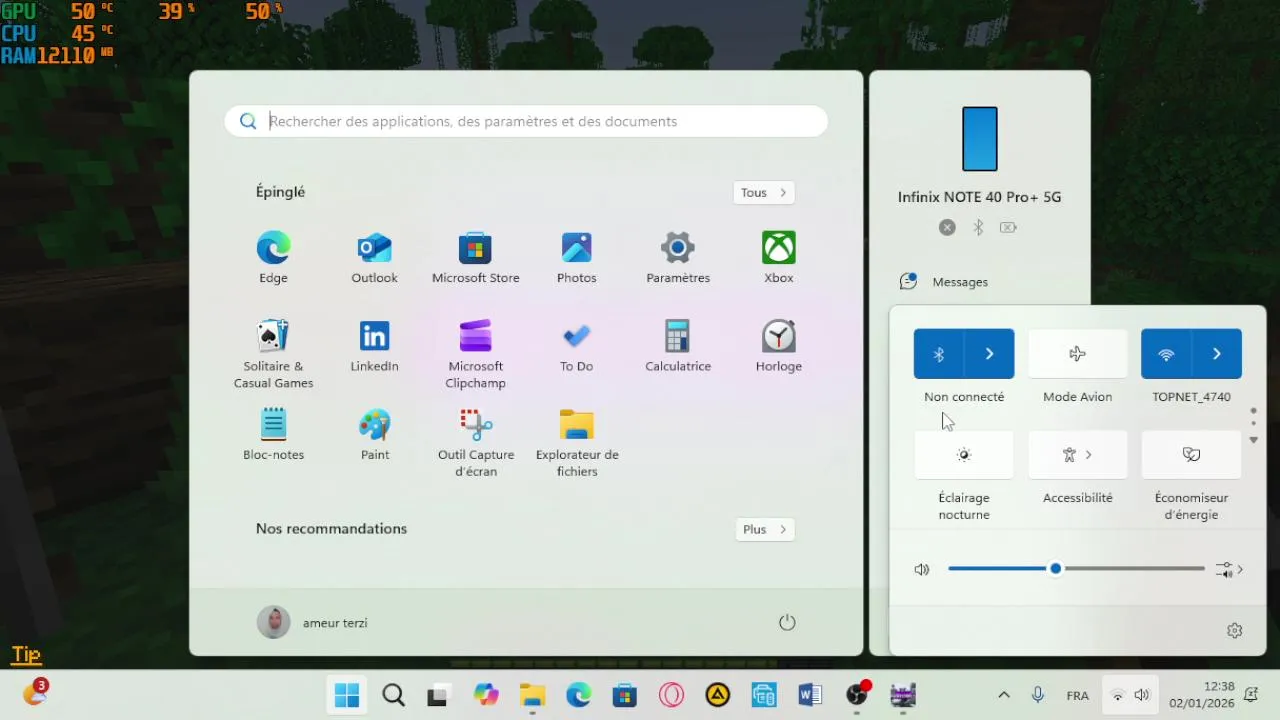
Task: Show hidden system tray icons
Action: 1004,695
